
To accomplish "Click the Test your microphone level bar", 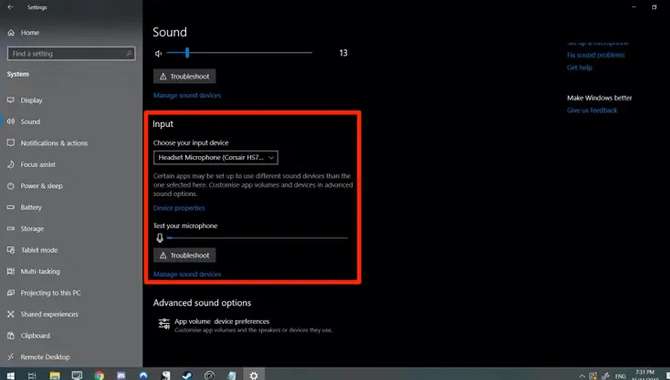I will [x=258, y=238].
